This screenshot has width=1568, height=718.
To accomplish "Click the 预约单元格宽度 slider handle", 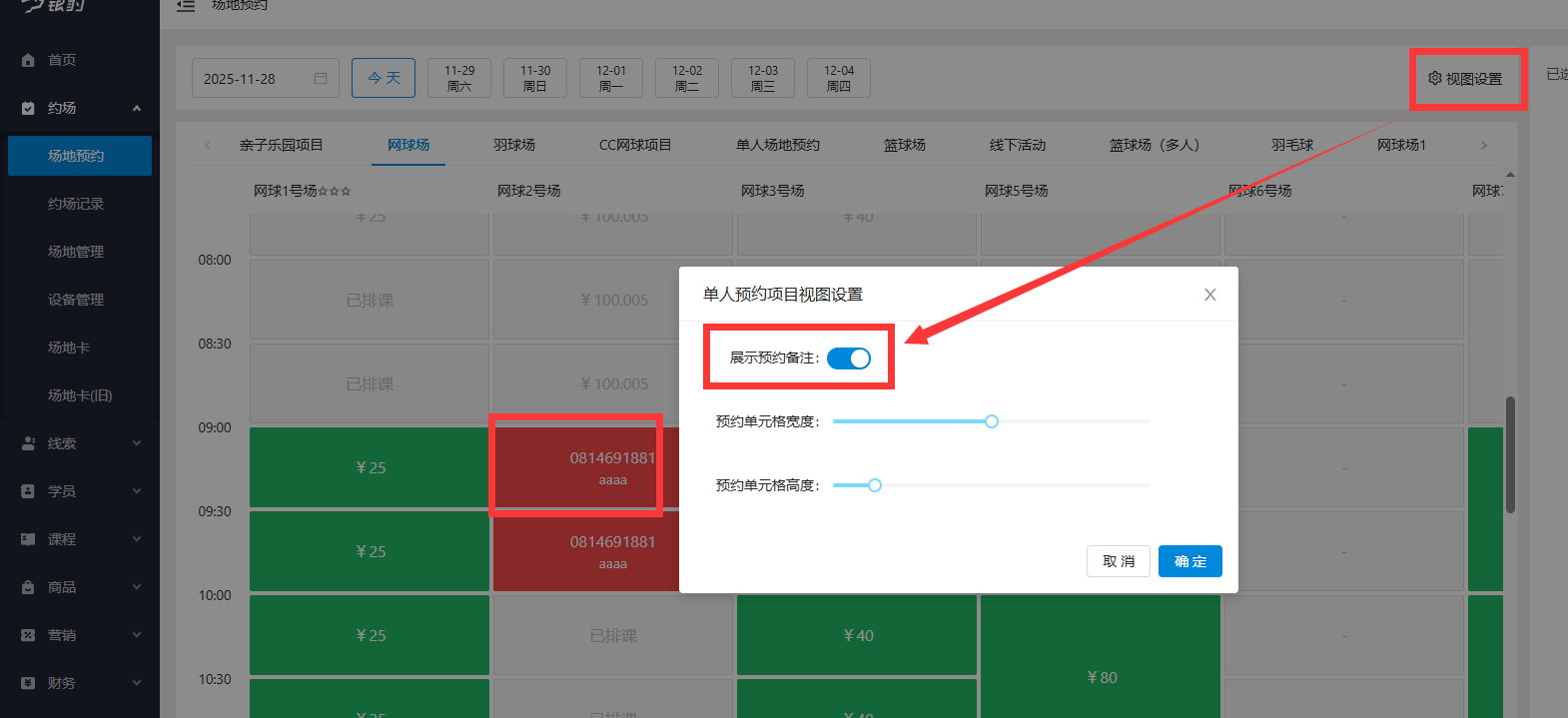I will click(992, 421).
